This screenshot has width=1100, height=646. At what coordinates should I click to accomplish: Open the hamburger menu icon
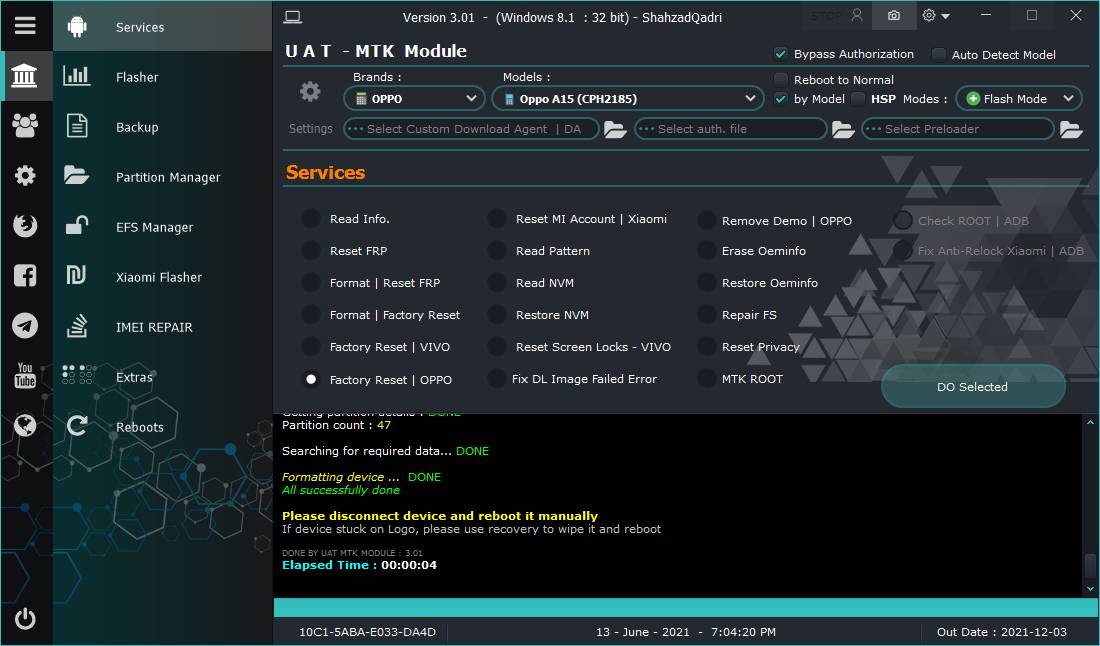click(25, 26)
